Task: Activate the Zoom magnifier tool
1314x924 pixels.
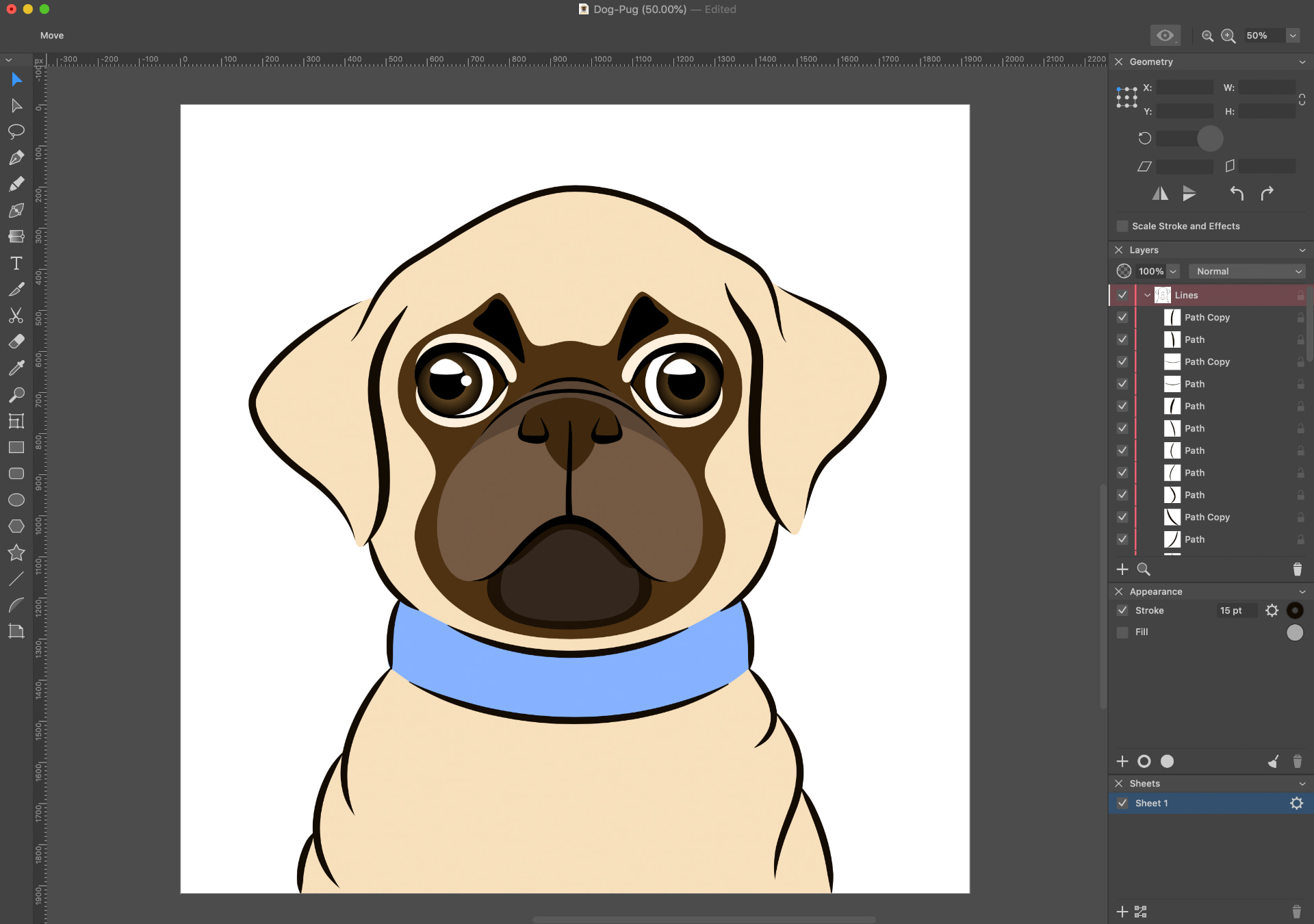Action: (16, 395)
